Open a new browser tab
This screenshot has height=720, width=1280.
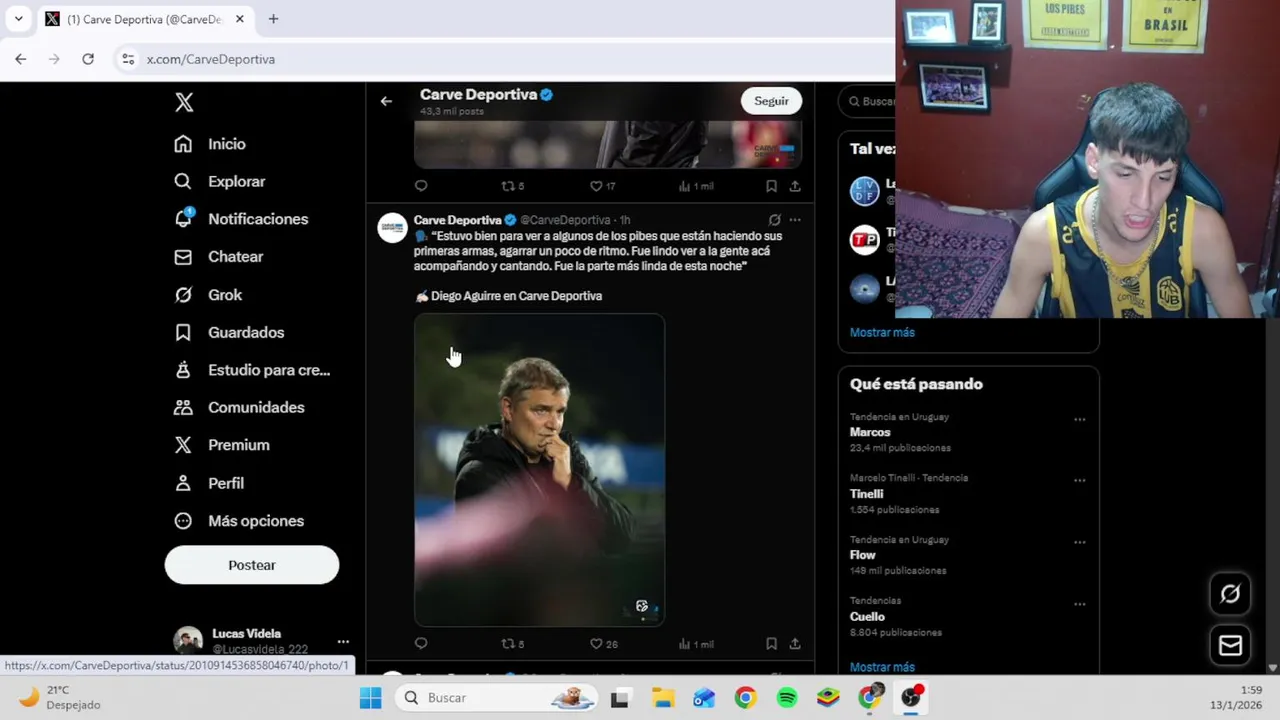[x=273, y=19]
